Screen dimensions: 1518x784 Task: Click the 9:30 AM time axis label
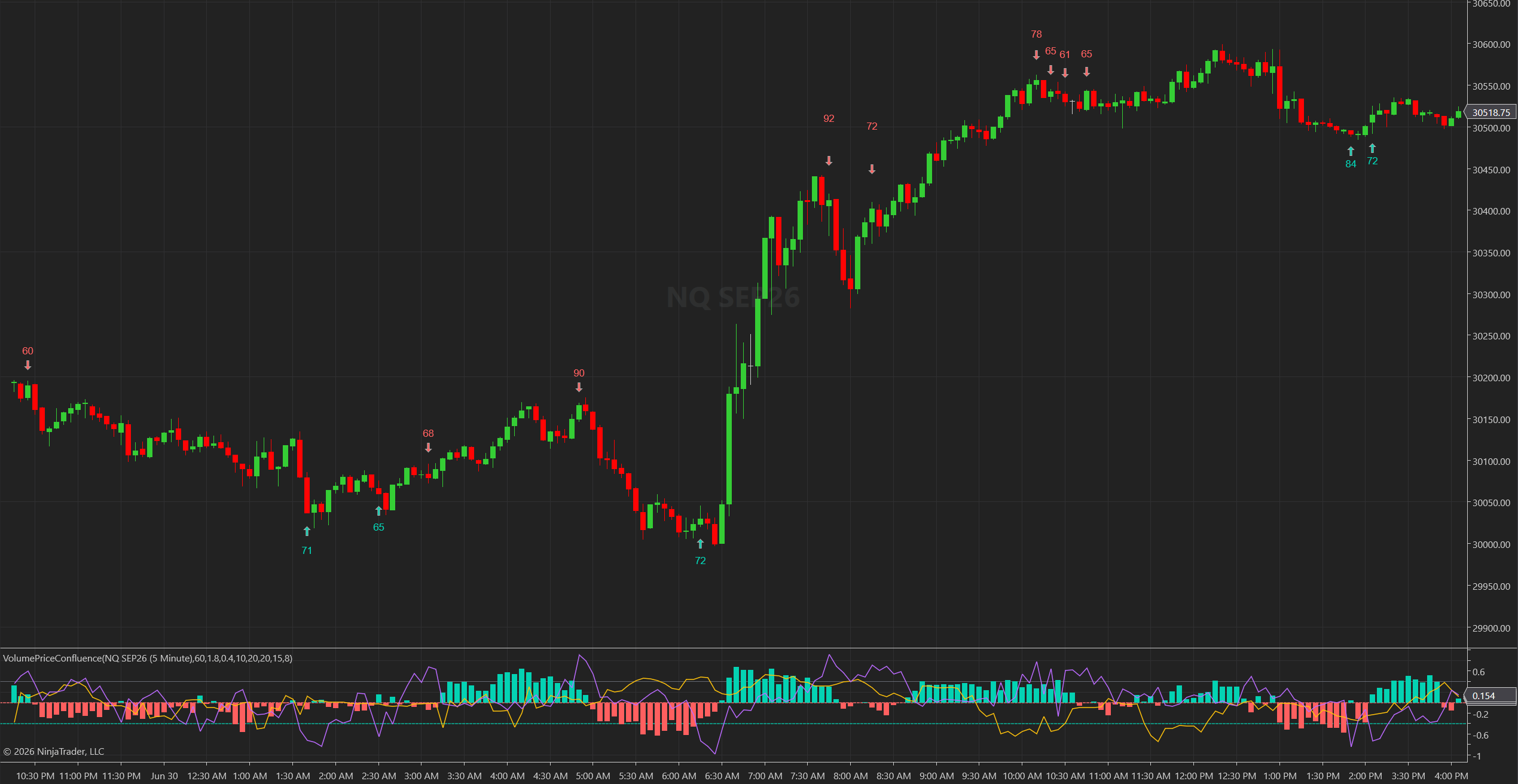(x=979, y=776)
